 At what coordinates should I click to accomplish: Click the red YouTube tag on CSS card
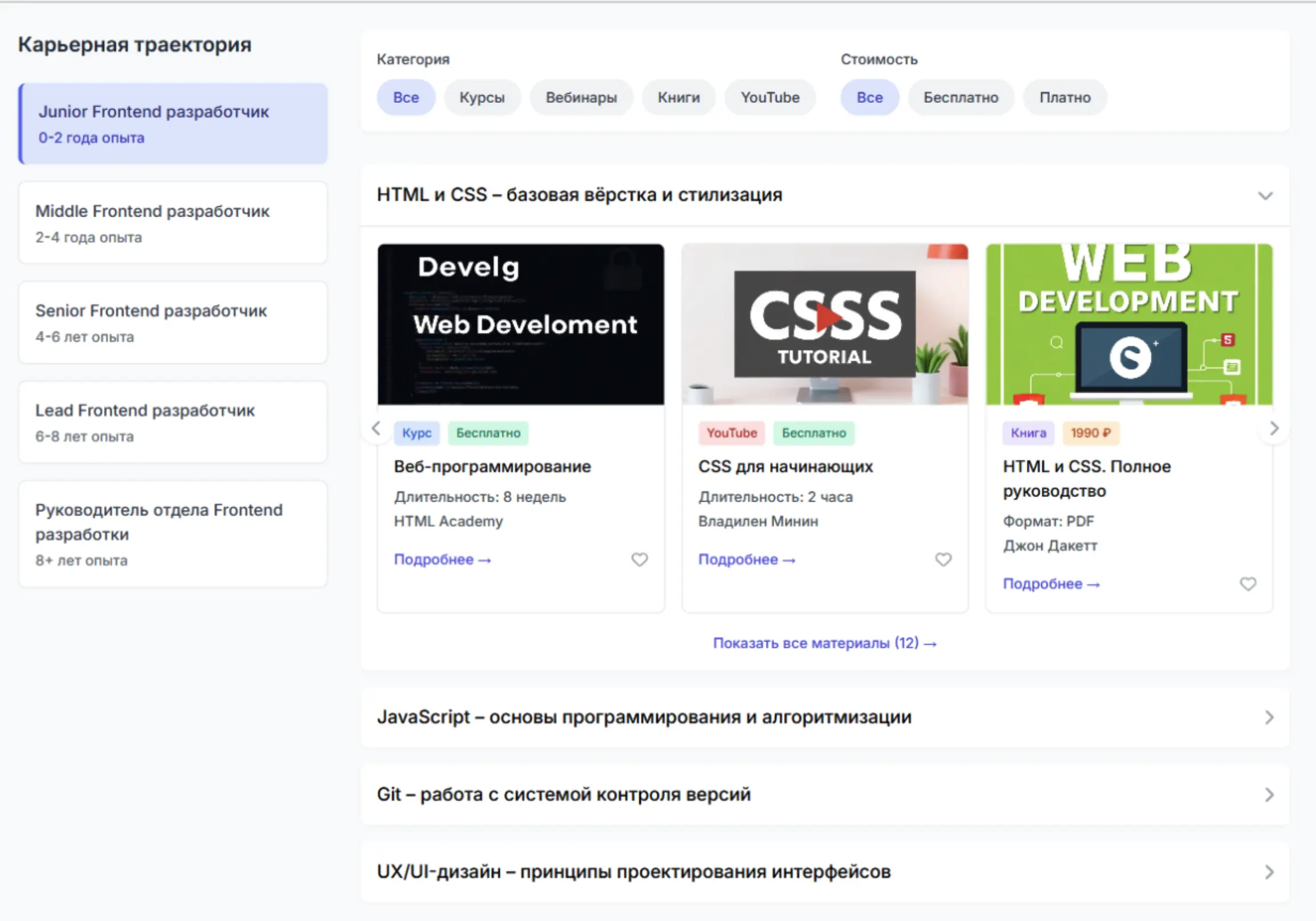pos(731,433)
